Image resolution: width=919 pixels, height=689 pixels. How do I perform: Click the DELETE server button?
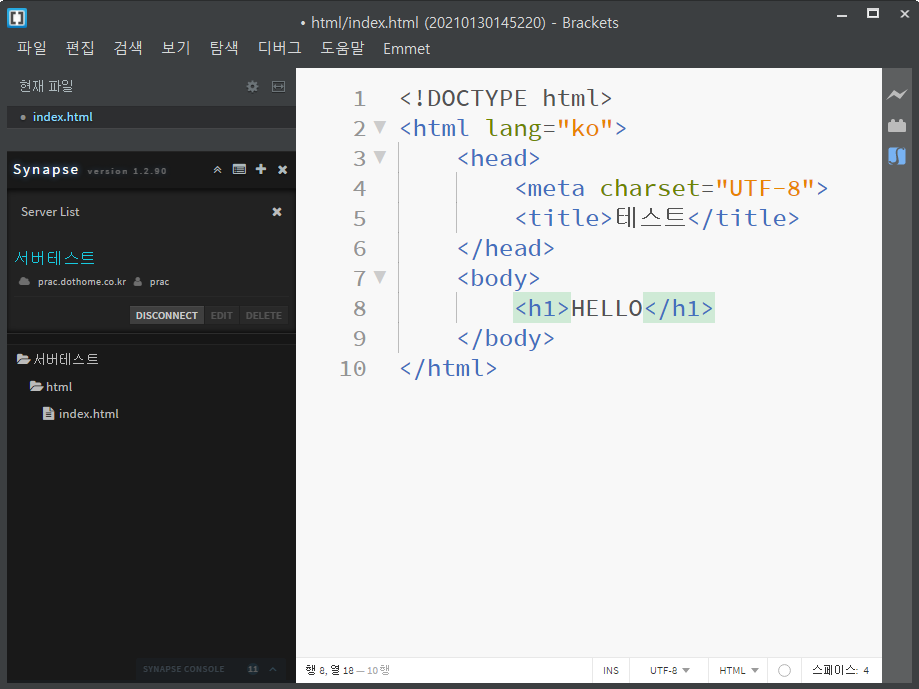pyautogui.click(x=264, y=315)
